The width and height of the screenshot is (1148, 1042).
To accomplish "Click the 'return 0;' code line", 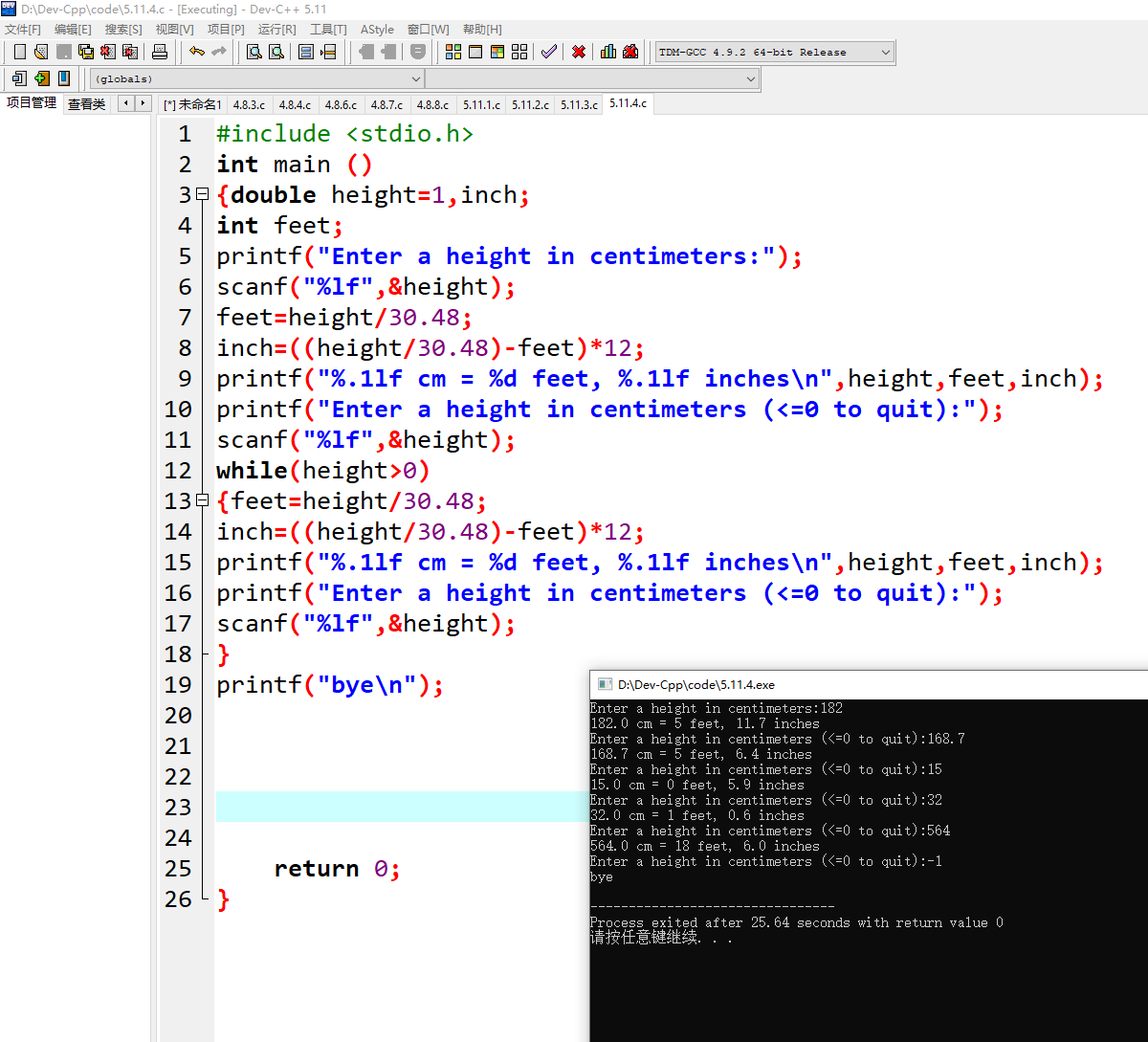I will click(337, 868).
